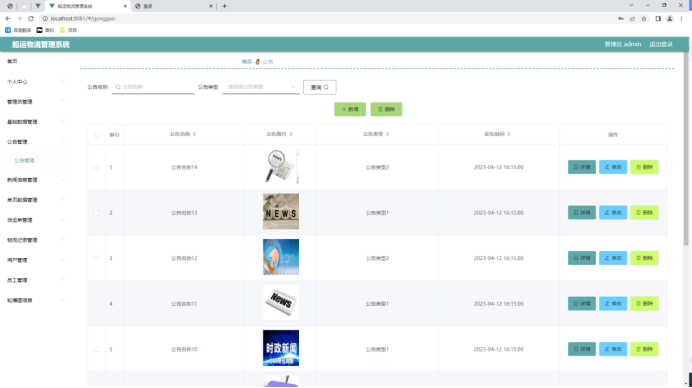The image size is (692, 388).
Task: Click the 删除 delete button for 公告名称14
Action: [644, 167]
